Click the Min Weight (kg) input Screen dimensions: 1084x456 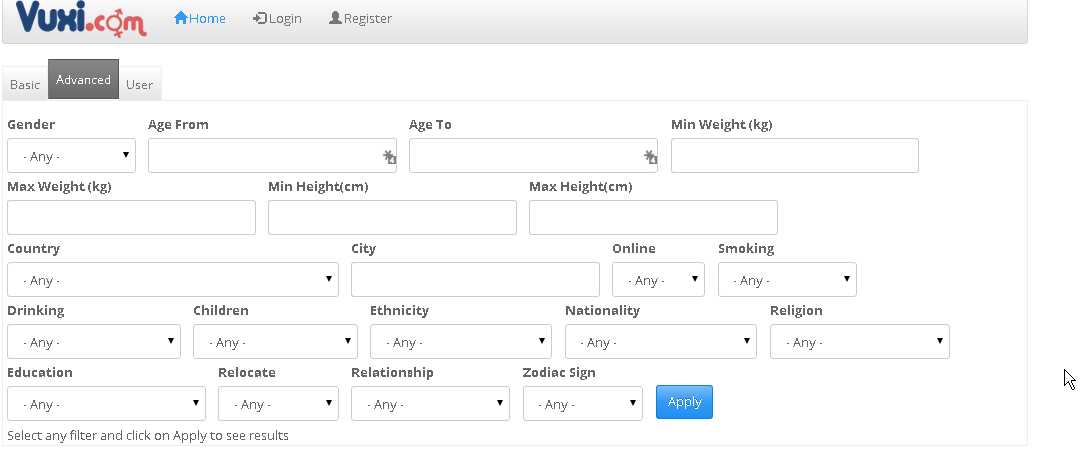pyautogui.click(x=794, y=155)
